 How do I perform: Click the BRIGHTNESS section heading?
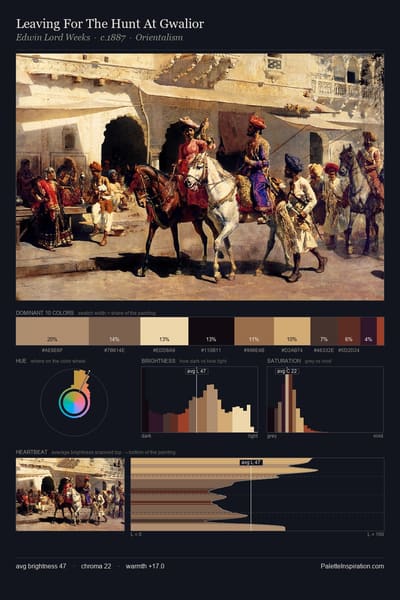click(158, 361)
